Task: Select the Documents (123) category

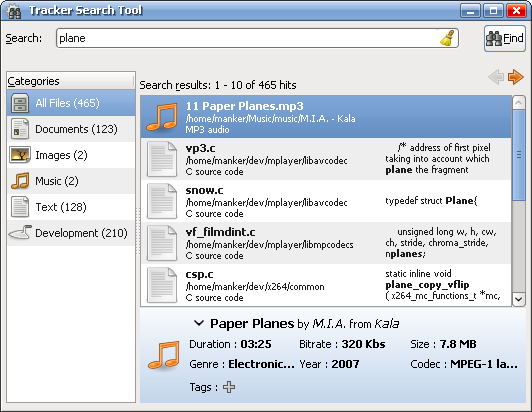Action: [x=71, y=129]
